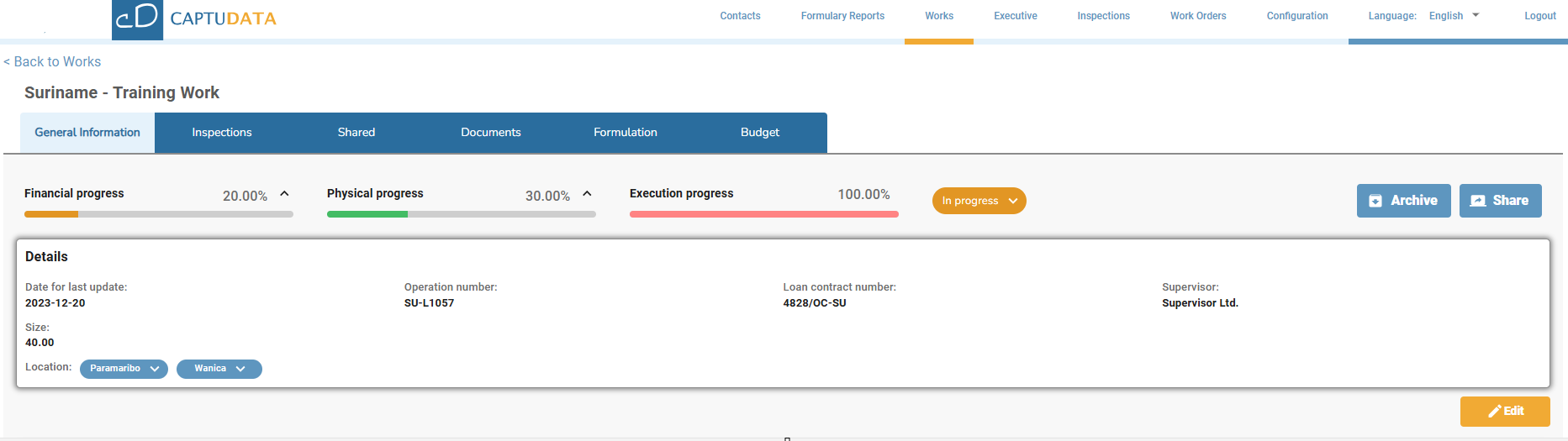The width and height of the screenshot is (1568, 441).
Task: Open the Budget tab
Action: coord(760,133)
